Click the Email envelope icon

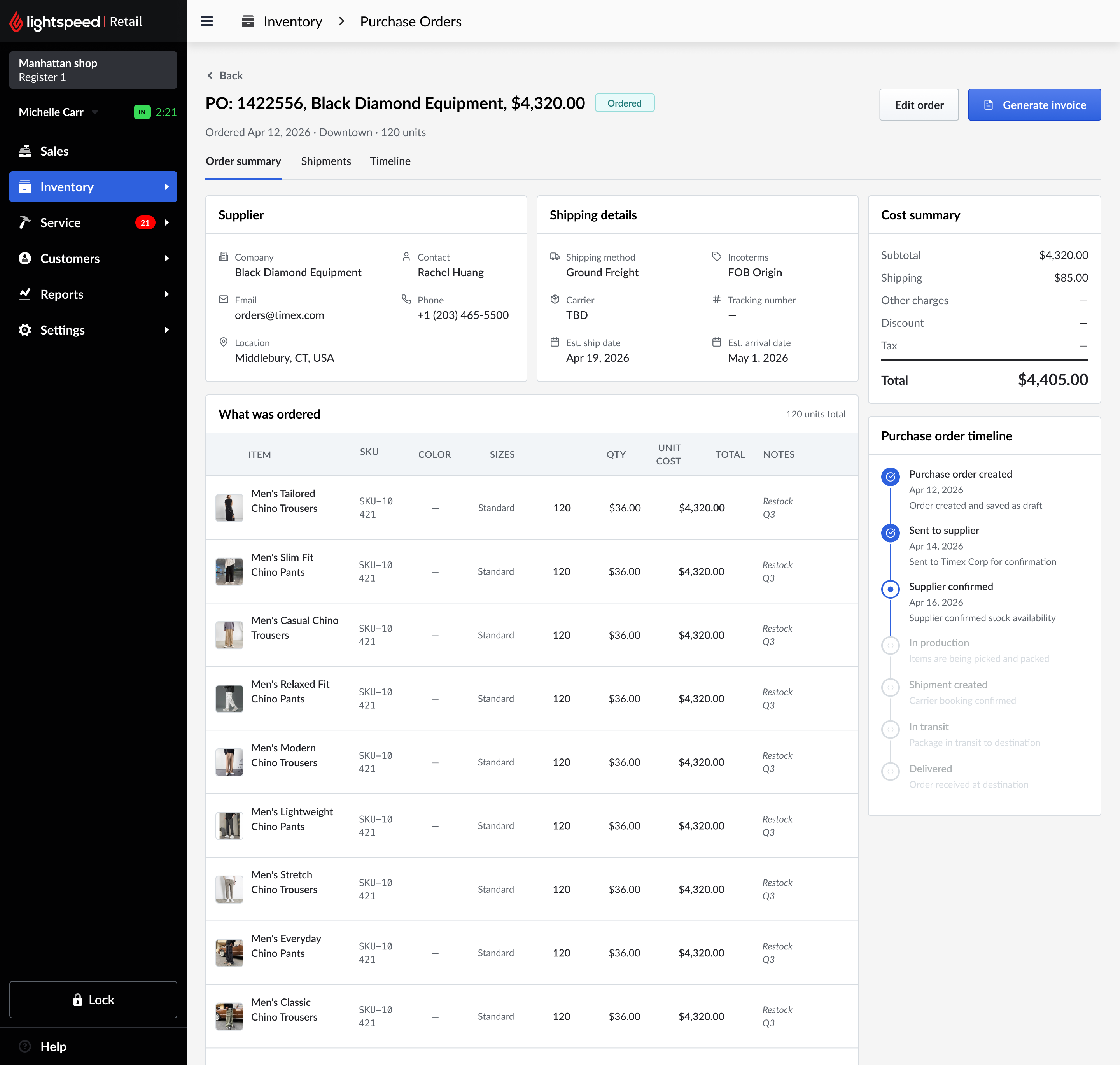(x=224, y=299)
